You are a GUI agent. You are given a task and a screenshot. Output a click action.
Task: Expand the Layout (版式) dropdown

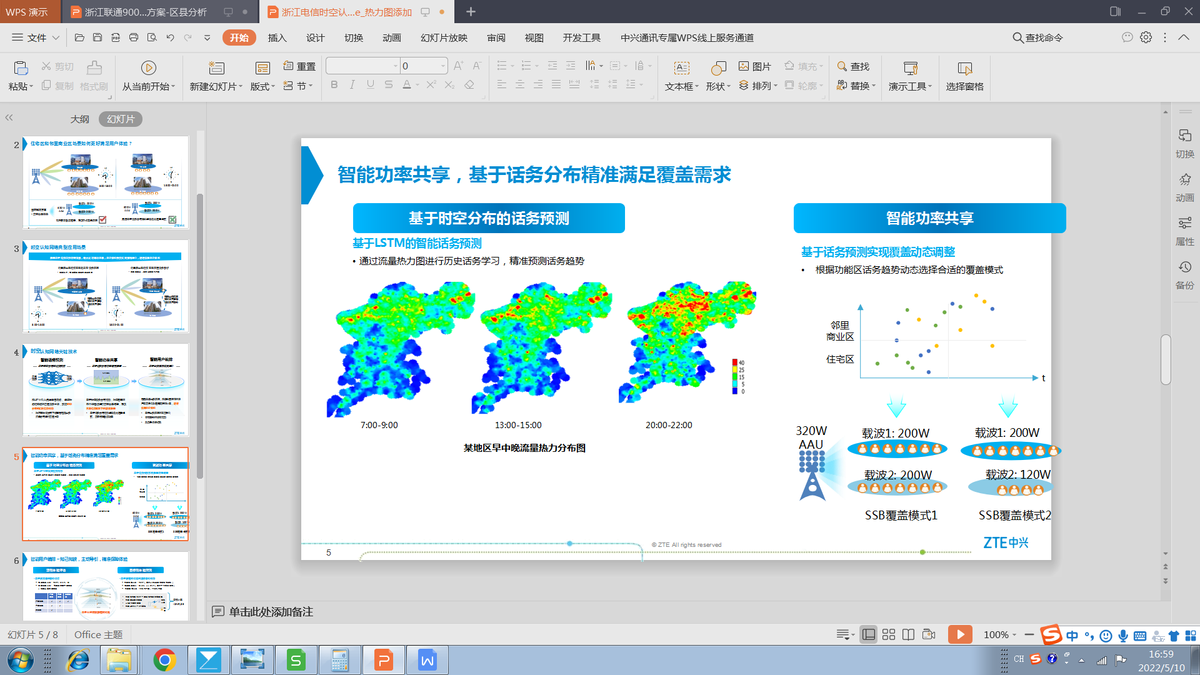[264, 87]
